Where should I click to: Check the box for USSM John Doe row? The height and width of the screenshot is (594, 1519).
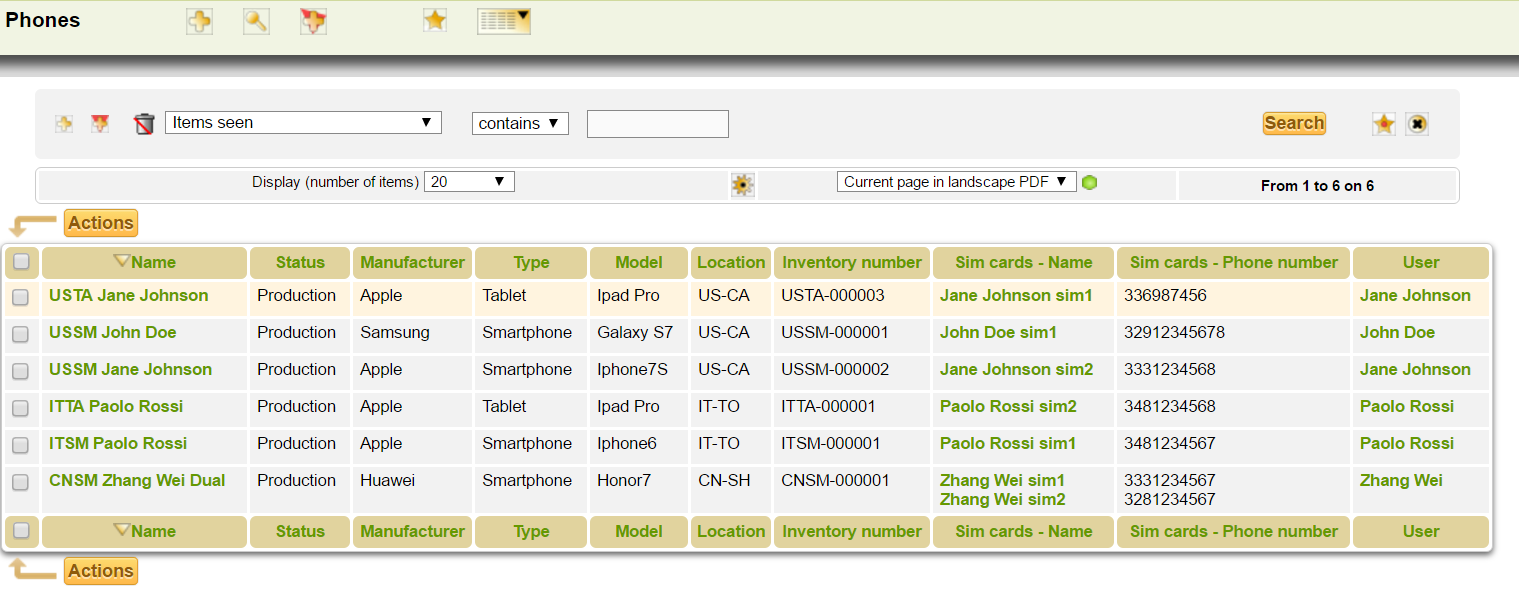(x=20, y=334)
